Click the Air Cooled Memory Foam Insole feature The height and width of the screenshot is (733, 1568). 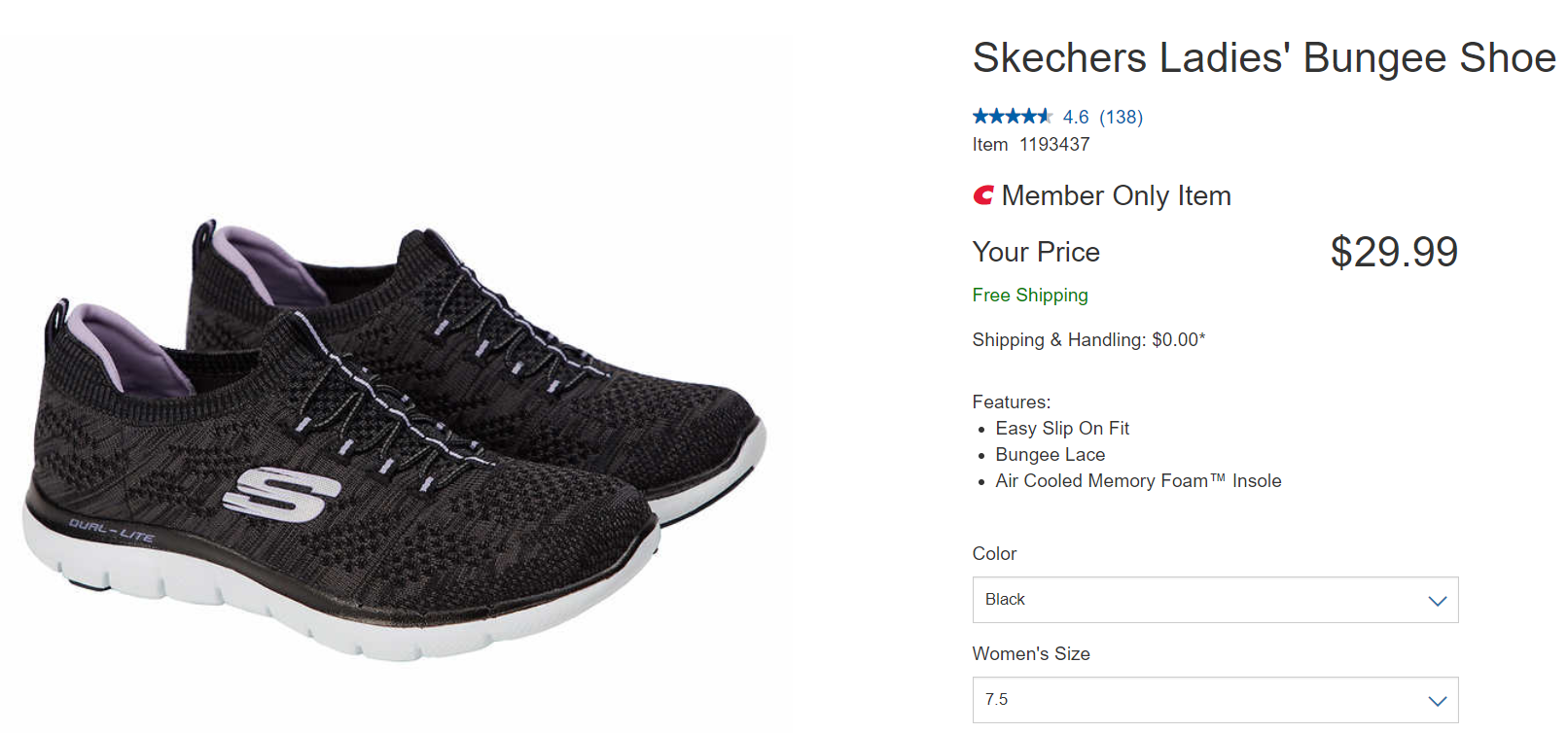click(1138, 481)
